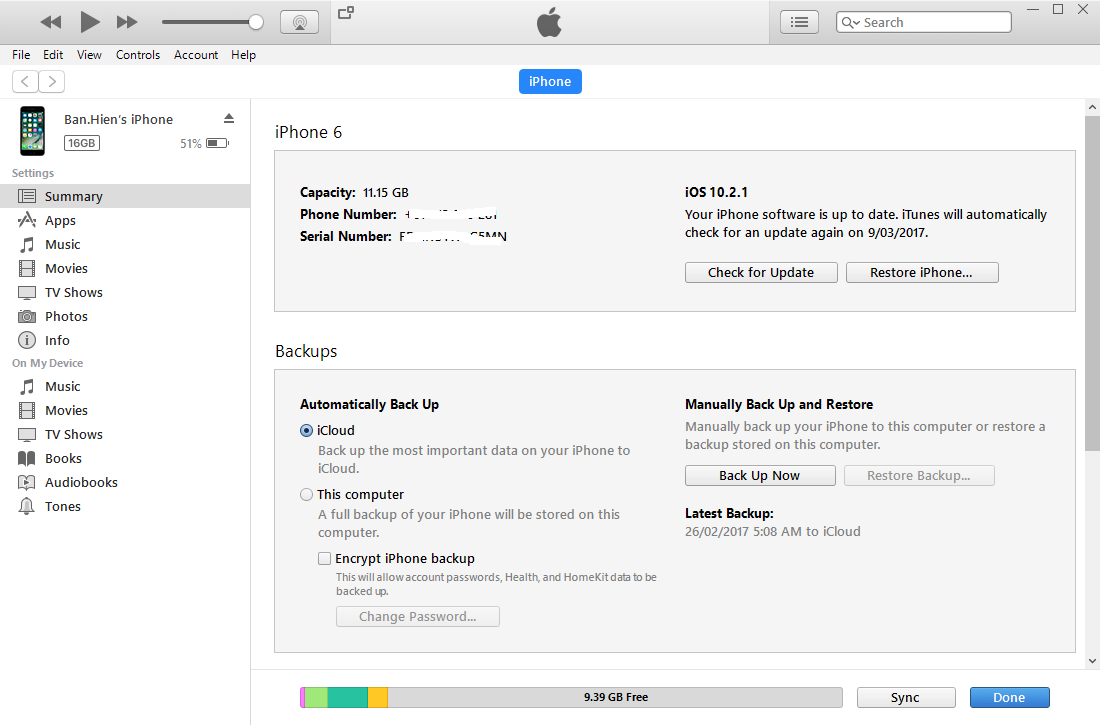Open Audiobooks under On My Device
The width and height of the screenshot is (1100, 725).
[x=125, y=482]
